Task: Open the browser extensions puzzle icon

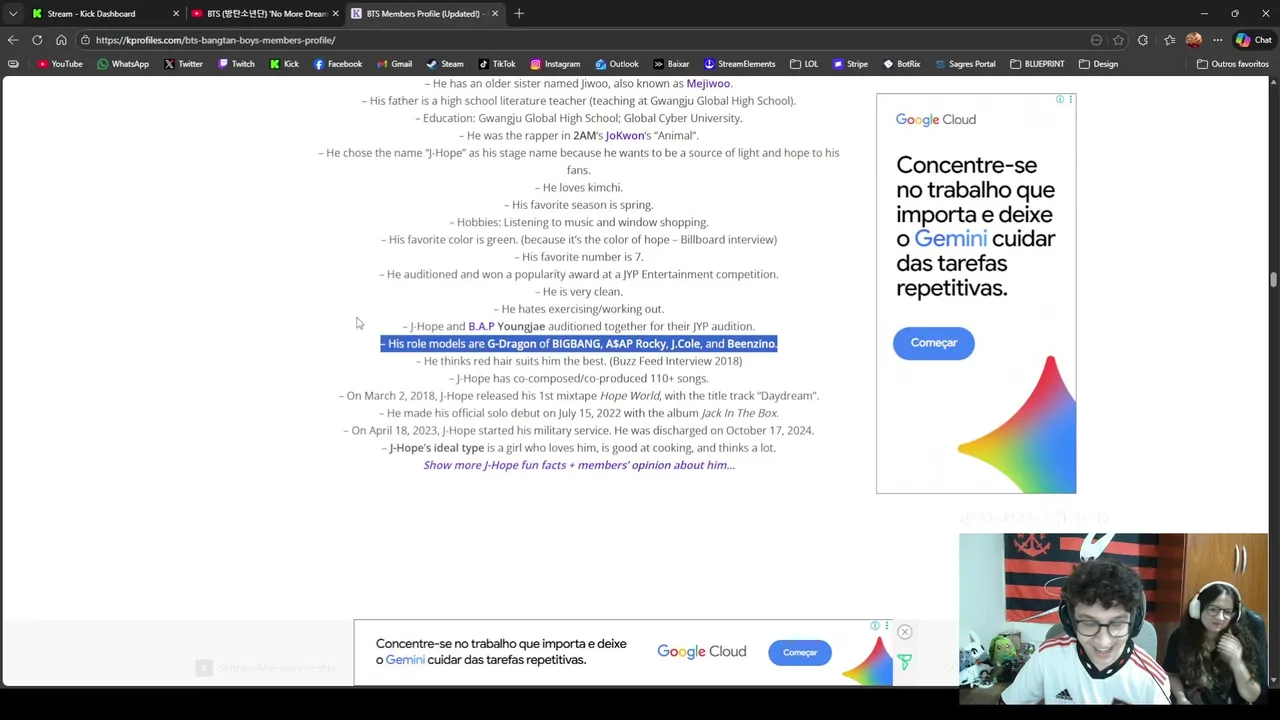Action: [1143, 40]
